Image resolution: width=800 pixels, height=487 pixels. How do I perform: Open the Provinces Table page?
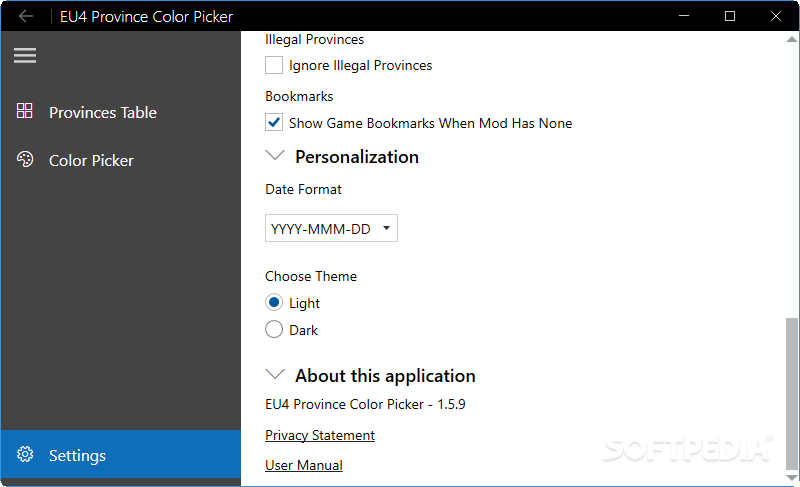(121, 112)
